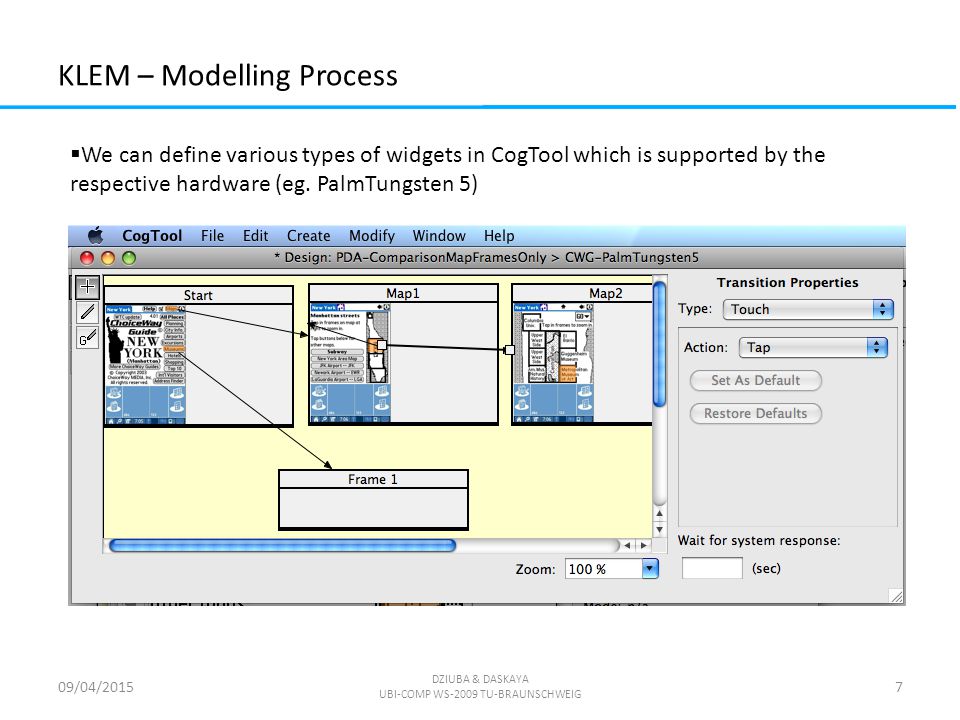
Task: Select the create frame plus tool
Action: coord(88,287)
